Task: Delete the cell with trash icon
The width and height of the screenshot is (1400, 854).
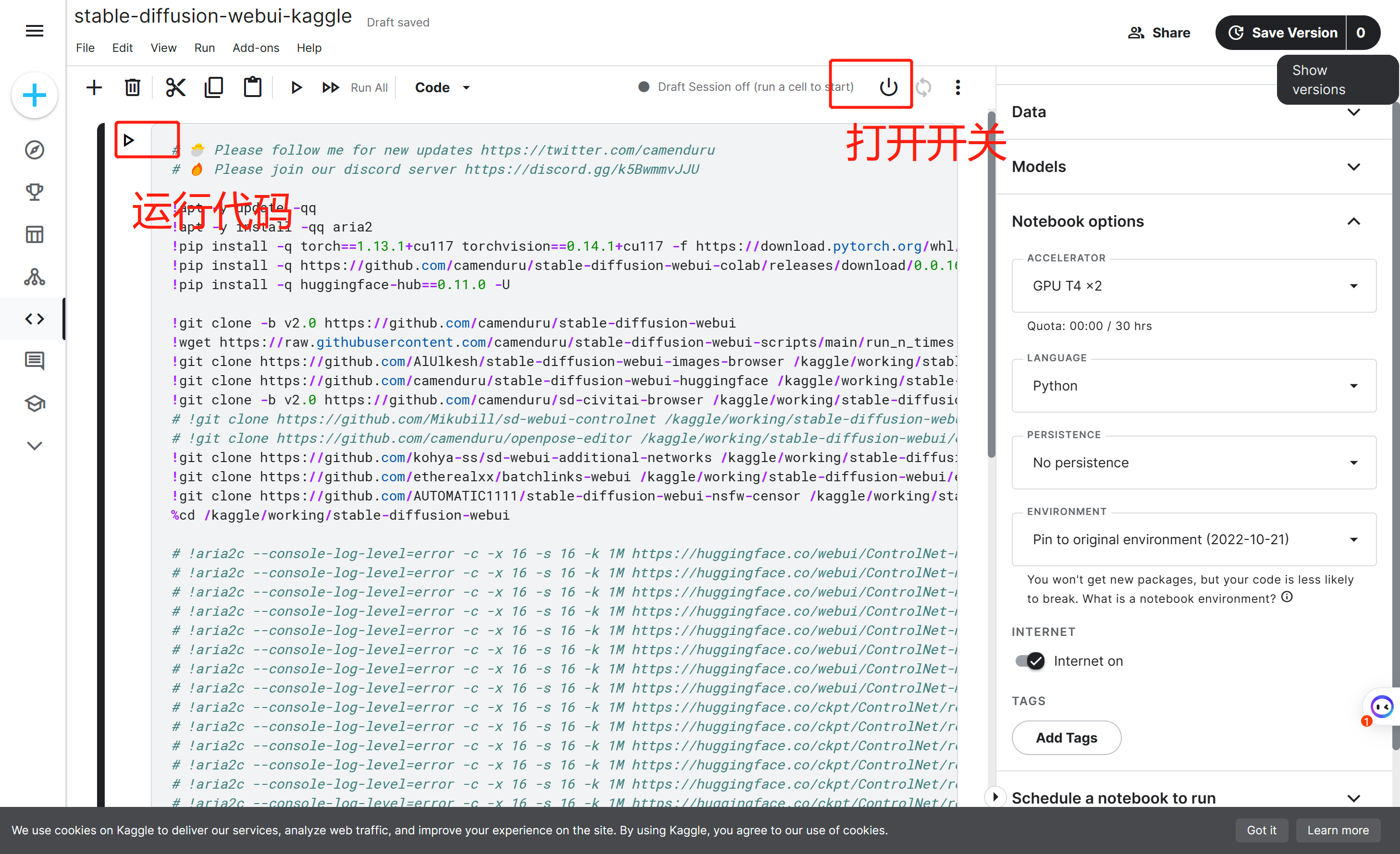Action: [133, 87]
